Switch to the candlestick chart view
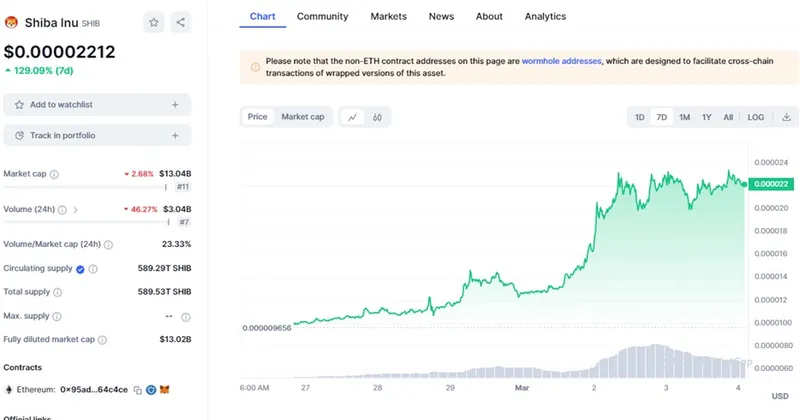 click(377, 117)
